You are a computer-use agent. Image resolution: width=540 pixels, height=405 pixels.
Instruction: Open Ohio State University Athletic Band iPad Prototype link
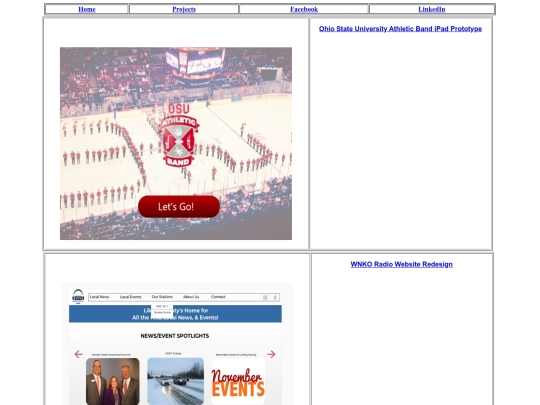(400, 29)
